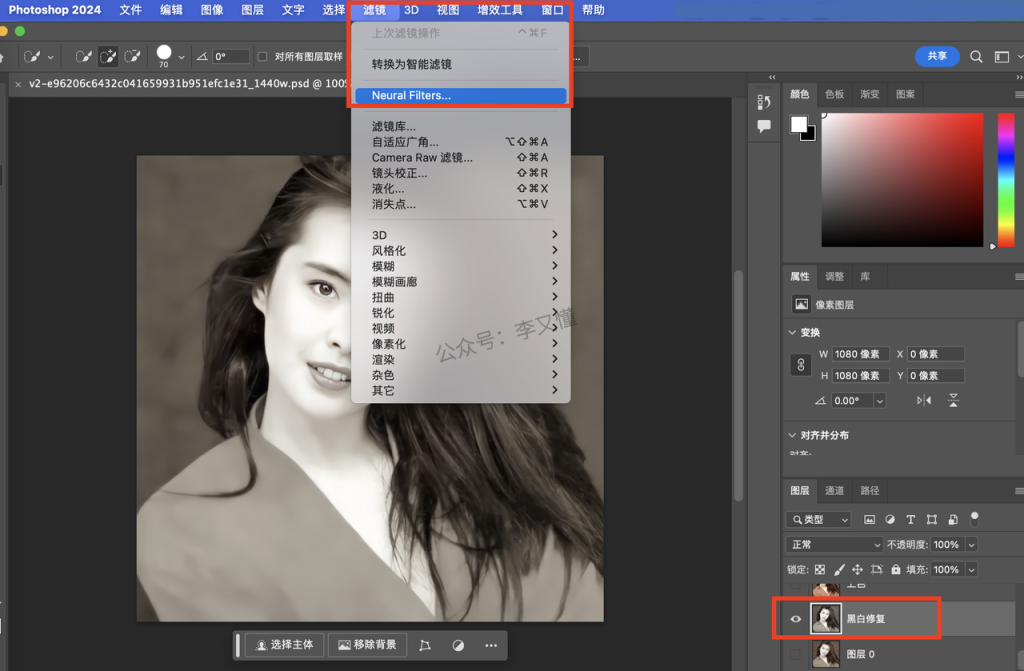Open the History panel icon in collapsed dock
Screen dimensions: 1024x671
(x=763, y=102)
